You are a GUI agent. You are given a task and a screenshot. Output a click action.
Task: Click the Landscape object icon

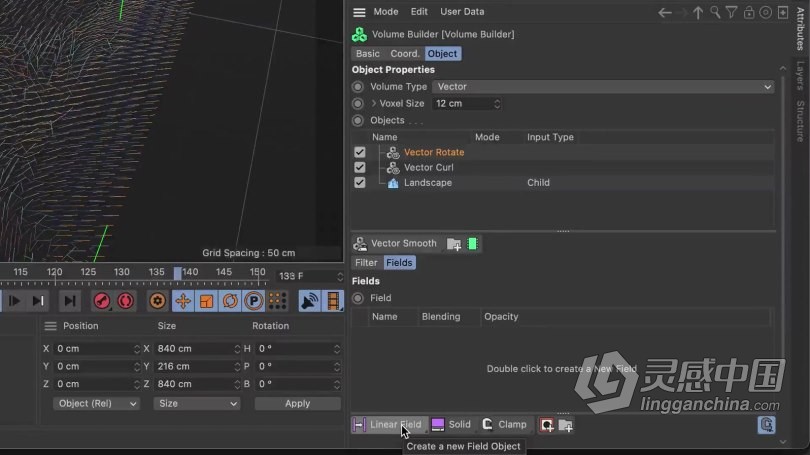click(393, 183)
